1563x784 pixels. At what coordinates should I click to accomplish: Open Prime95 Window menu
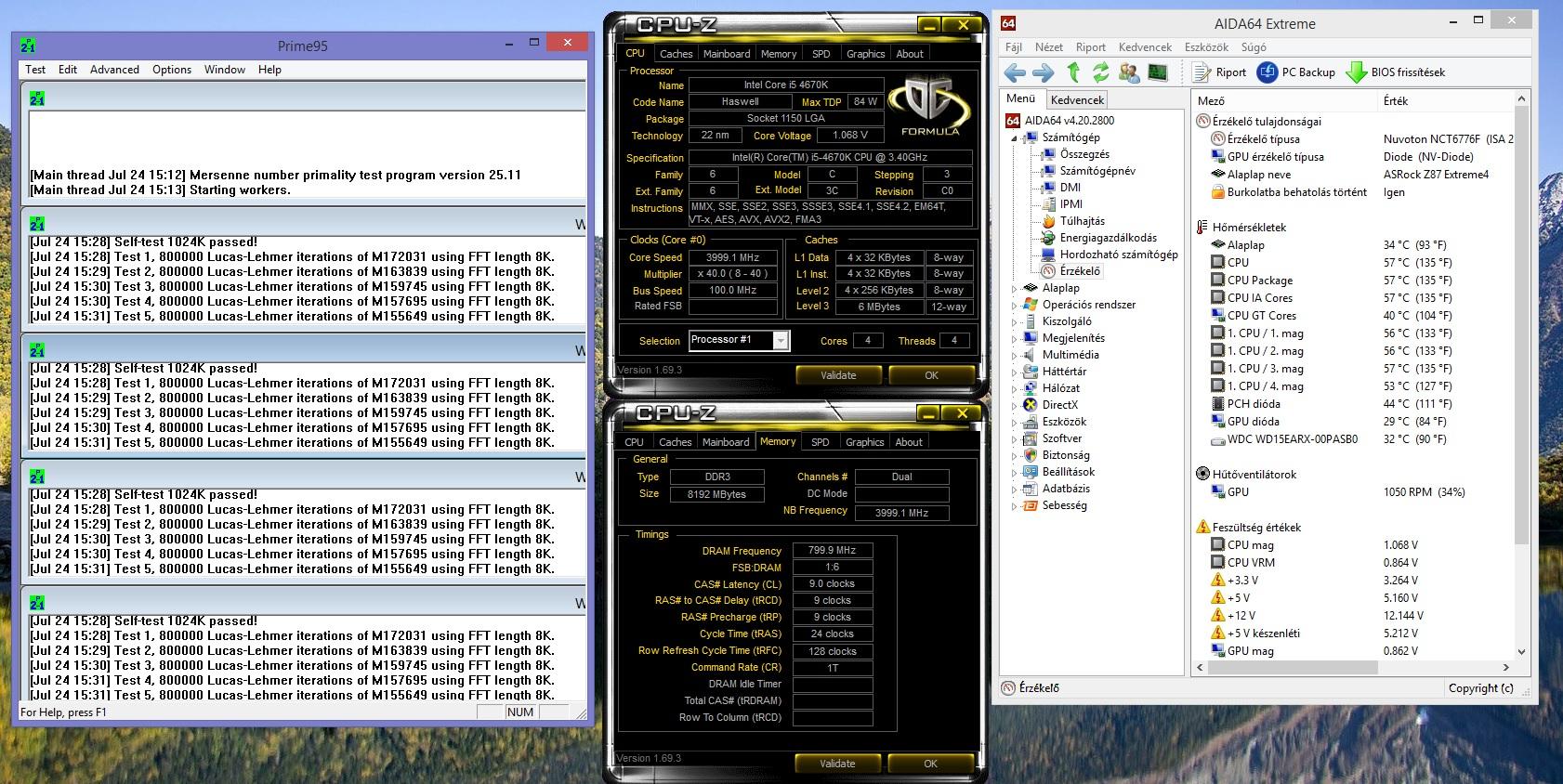[225, 70]
